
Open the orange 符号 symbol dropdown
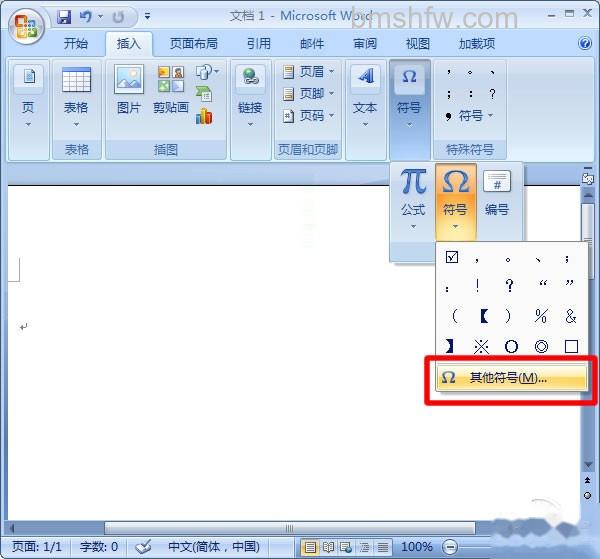tap(455, 200)
